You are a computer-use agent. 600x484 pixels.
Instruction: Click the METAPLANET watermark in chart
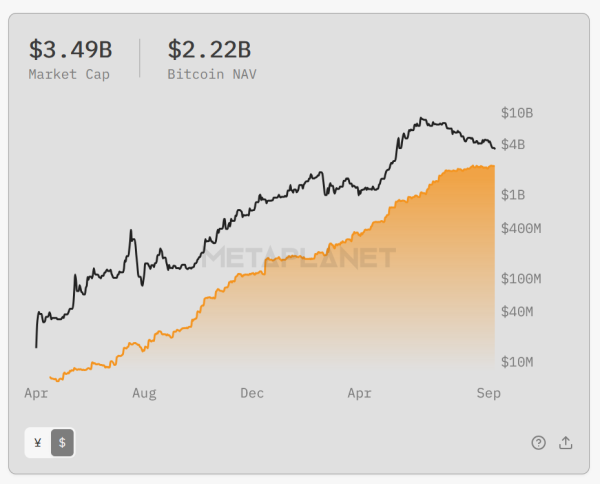(298, 257)
